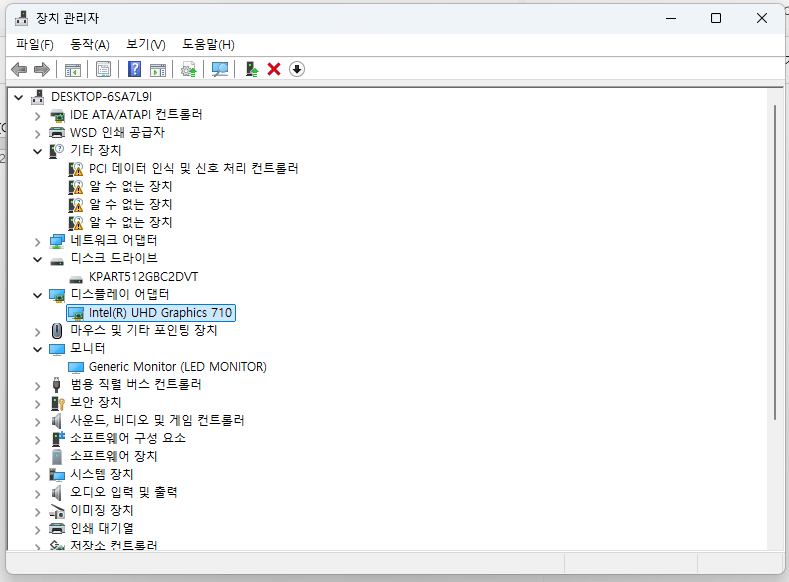Collapse the 기타 장치 category
Image resolution: width=789 pixels, height=582 pixels.
coord(38,151)
